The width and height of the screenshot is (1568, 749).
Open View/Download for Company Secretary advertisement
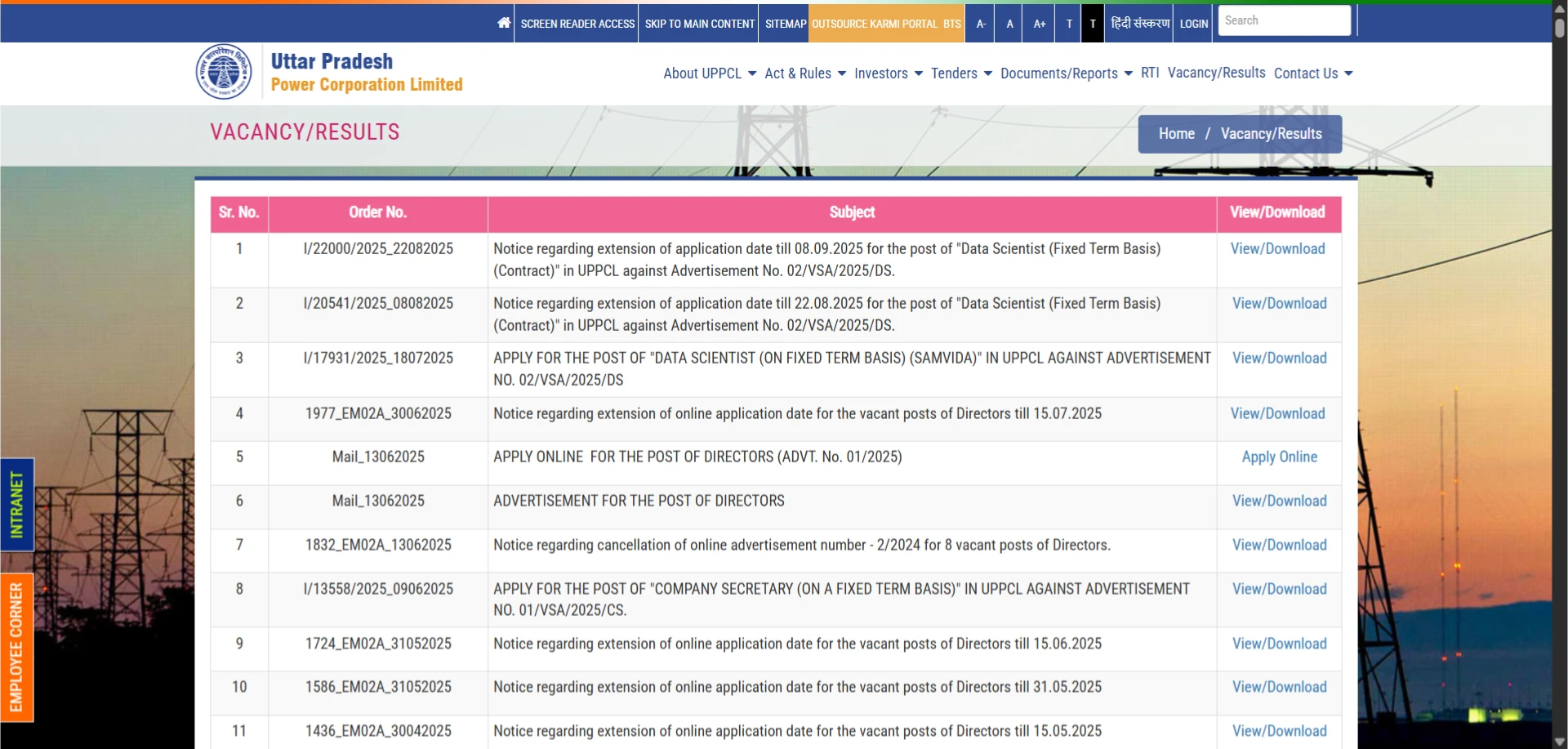point(1279,589)
